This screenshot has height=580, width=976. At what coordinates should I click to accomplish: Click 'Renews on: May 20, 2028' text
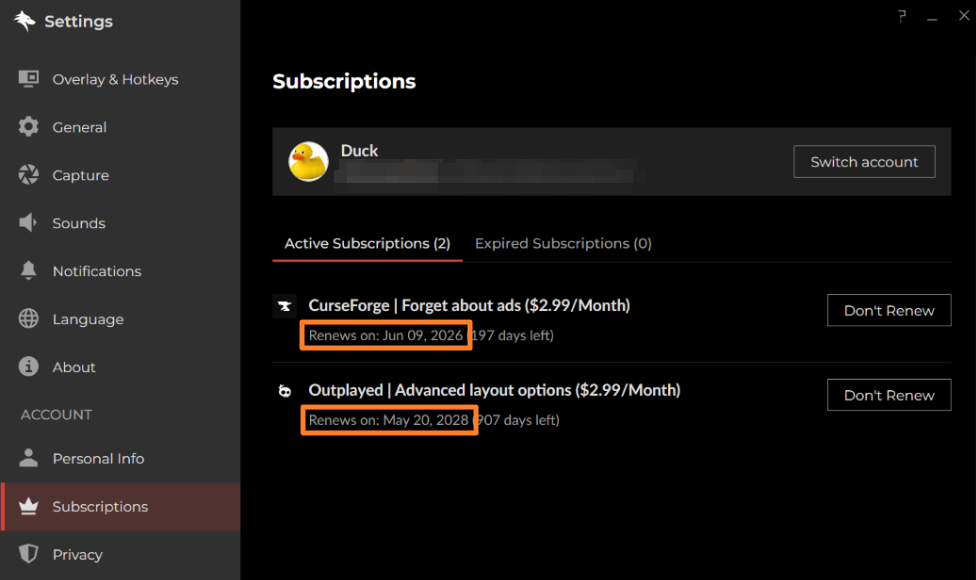coord(388,420)
